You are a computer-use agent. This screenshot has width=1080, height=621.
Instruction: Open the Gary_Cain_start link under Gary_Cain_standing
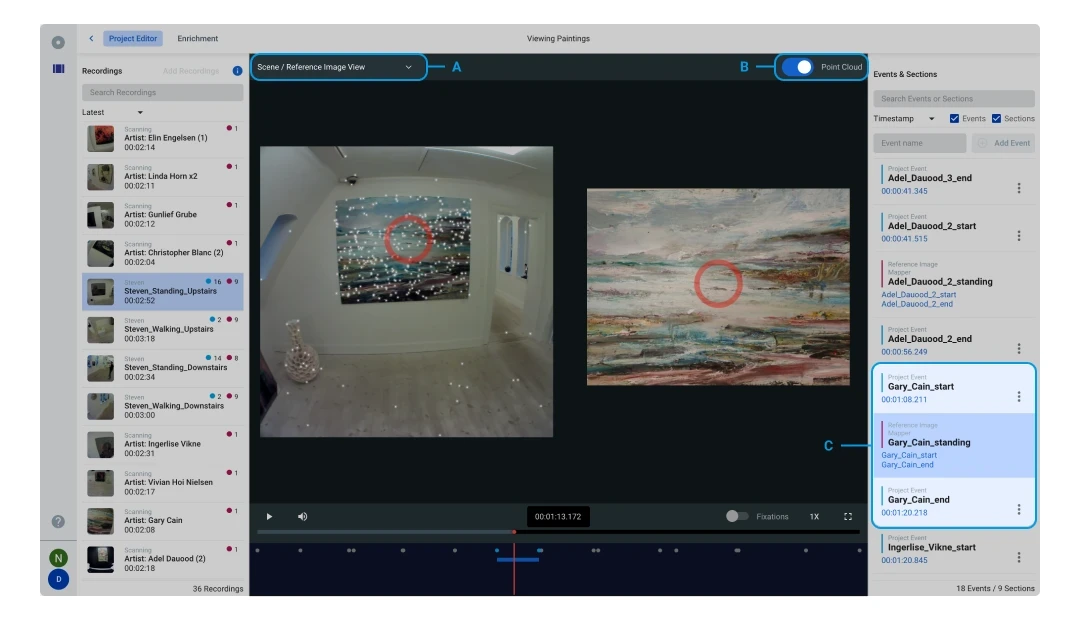click(x=908, y=455)
